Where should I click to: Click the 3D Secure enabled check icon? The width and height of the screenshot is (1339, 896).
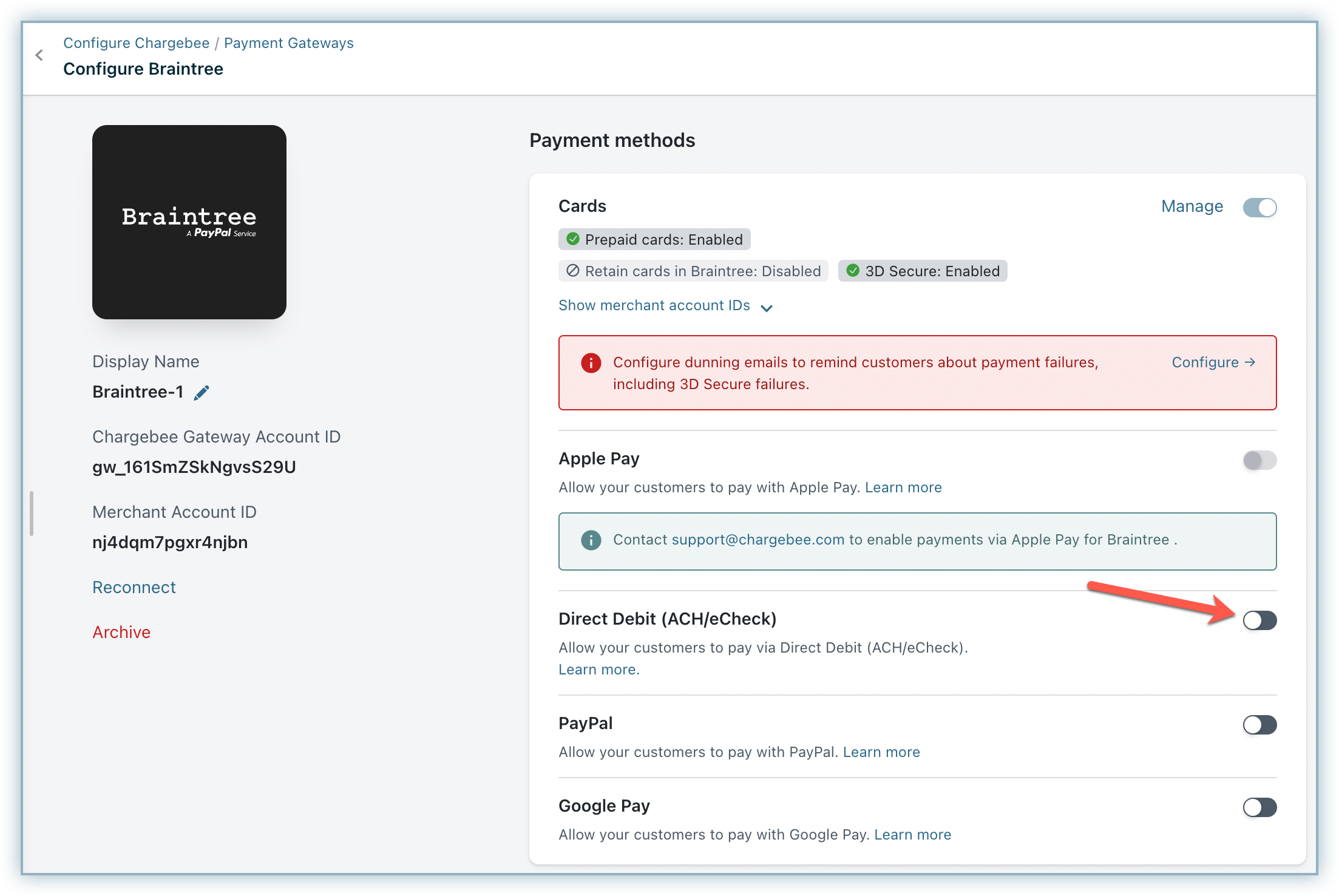coord(853,271)
